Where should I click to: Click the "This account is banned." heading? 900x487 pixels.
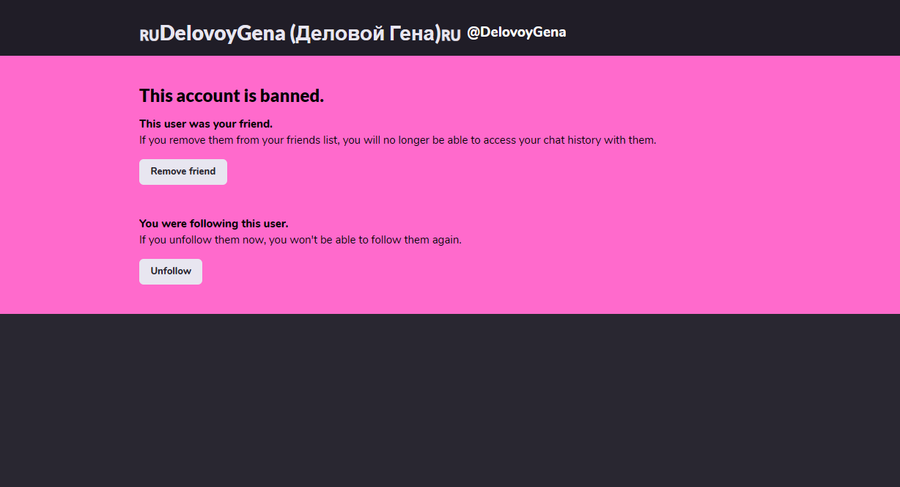click(x=231, y=96)
